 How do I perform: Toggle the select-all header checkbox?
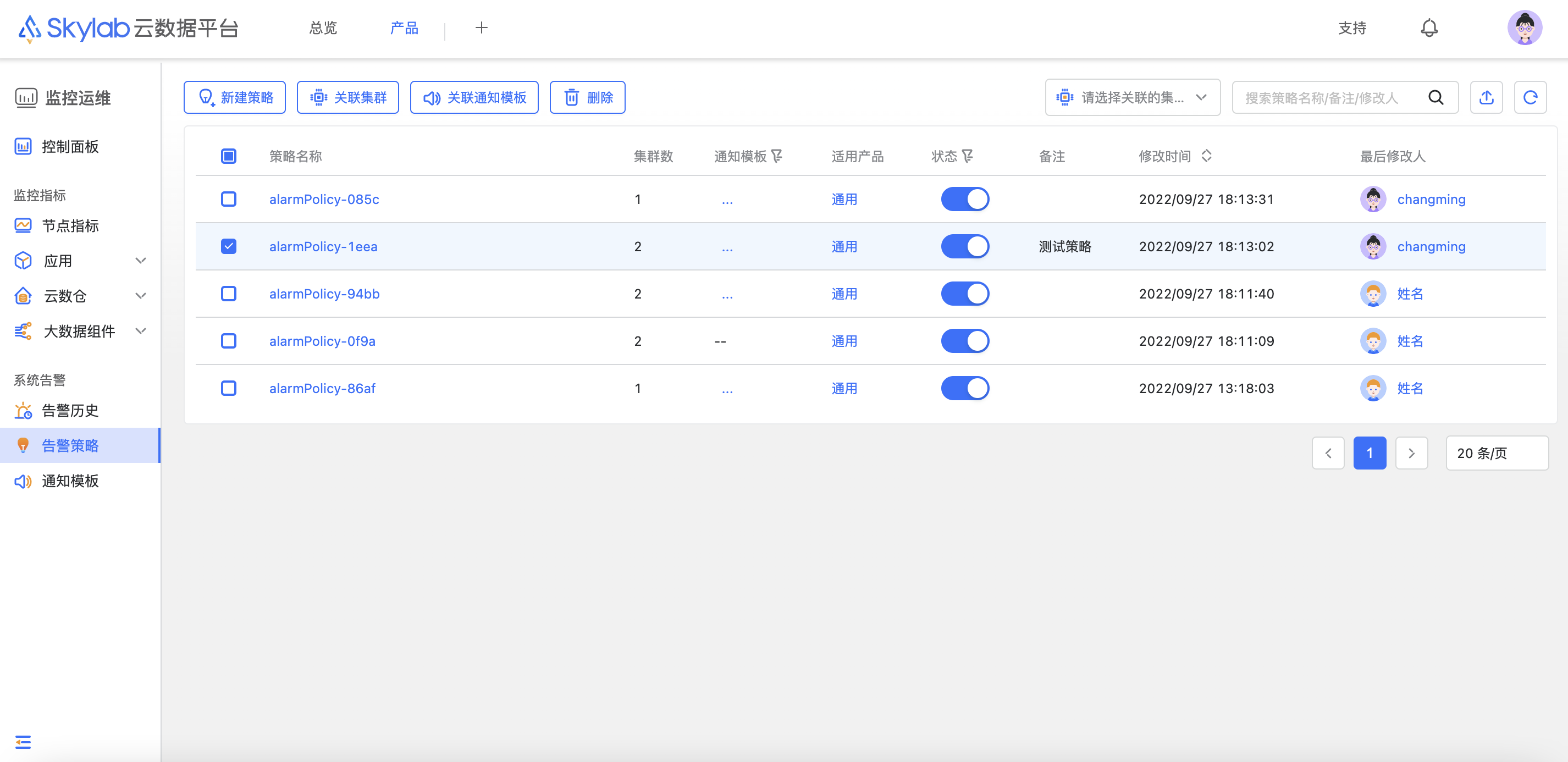[228, 157]
